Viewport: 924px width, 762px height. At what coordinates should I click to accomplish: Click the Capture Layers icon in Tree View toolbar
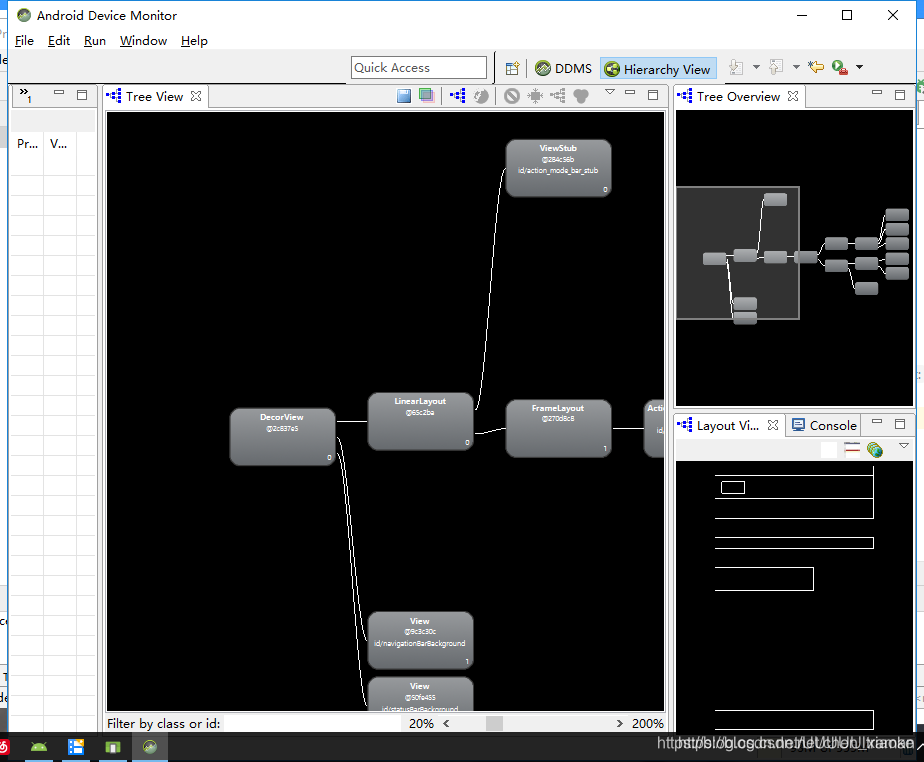pyautogui.click(x=426, y=95)
